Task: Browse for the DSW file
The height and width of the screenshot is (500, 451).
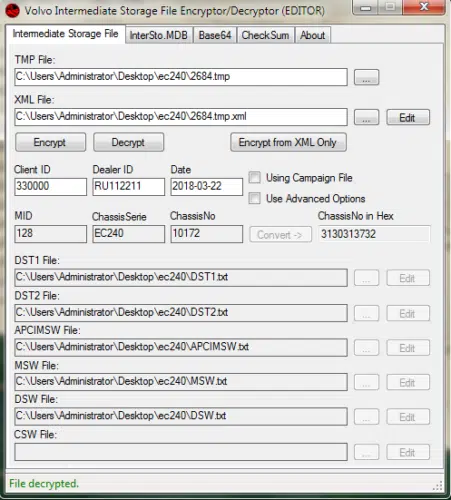Action: (x=366, y=417)
